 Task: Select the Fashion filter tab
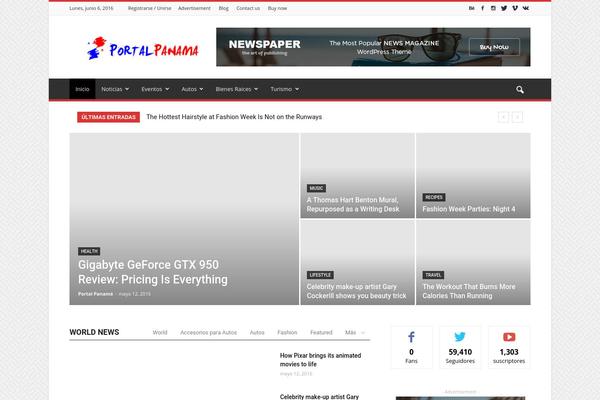(287, 333)
